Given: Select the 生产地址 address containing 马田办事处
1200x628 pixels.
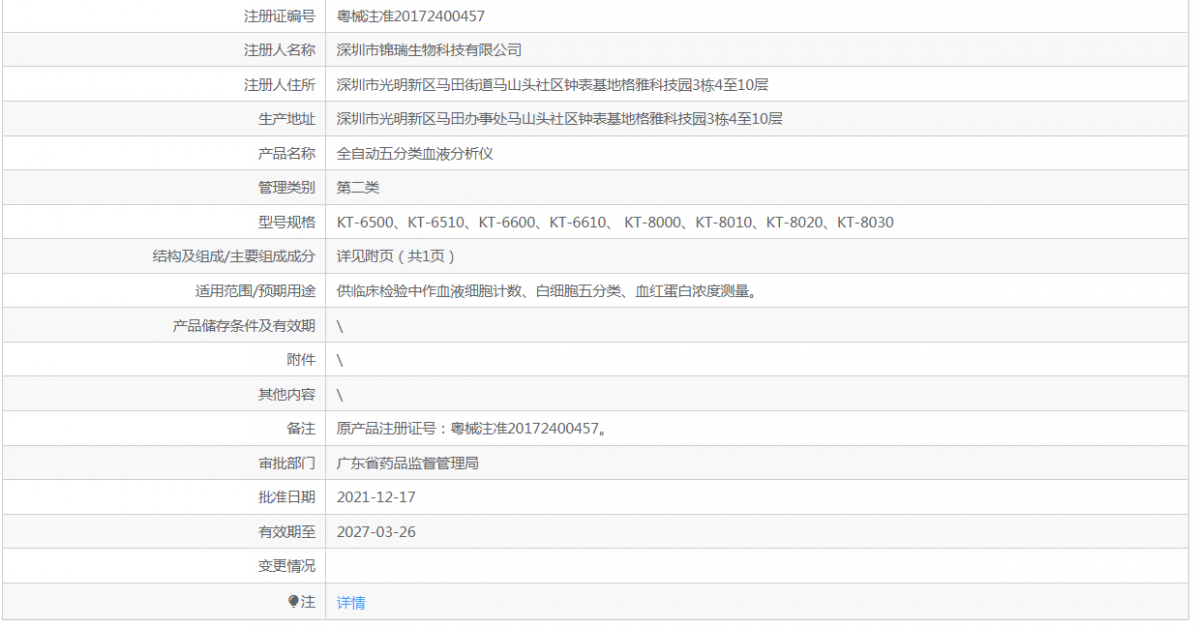Looking at the screenshot, I should coord(559,119).
